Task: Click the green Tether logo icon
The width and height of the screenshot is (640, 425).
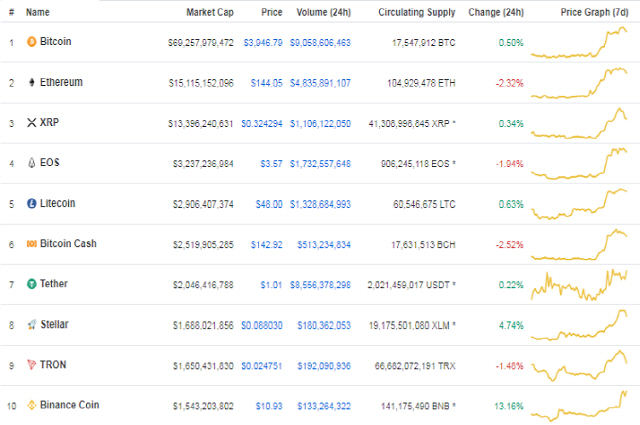Action: pos(31,284)
